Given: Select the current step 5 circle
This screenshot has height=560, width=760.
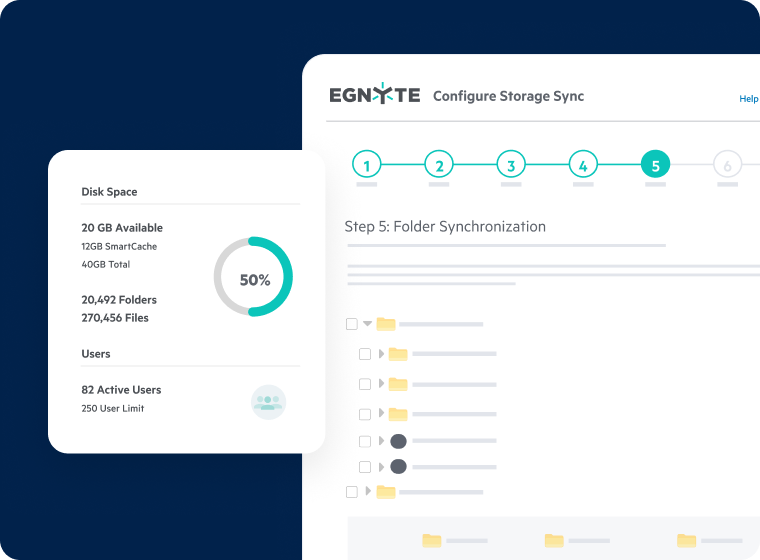Looking at the screenshot, I should 655,166.
